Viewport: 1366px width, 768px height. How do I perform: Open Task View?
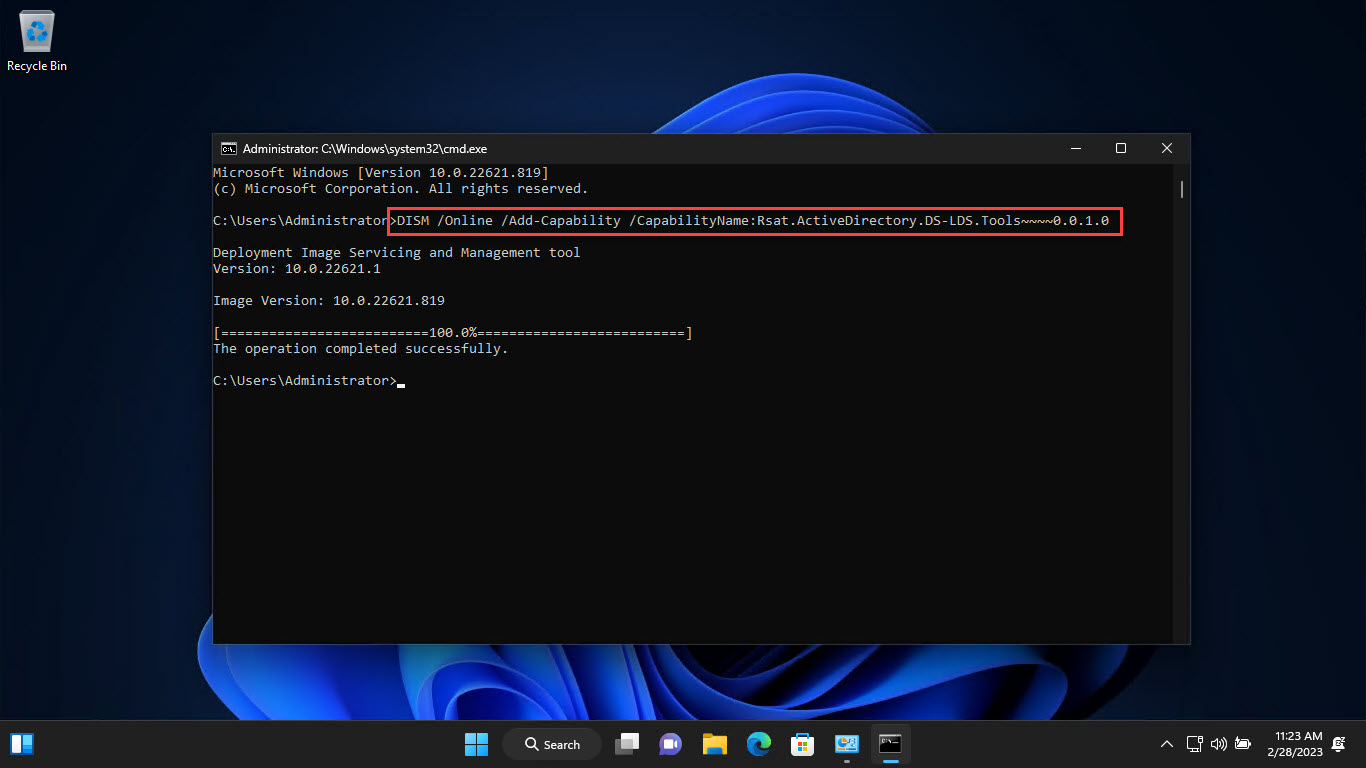[627, 743]
